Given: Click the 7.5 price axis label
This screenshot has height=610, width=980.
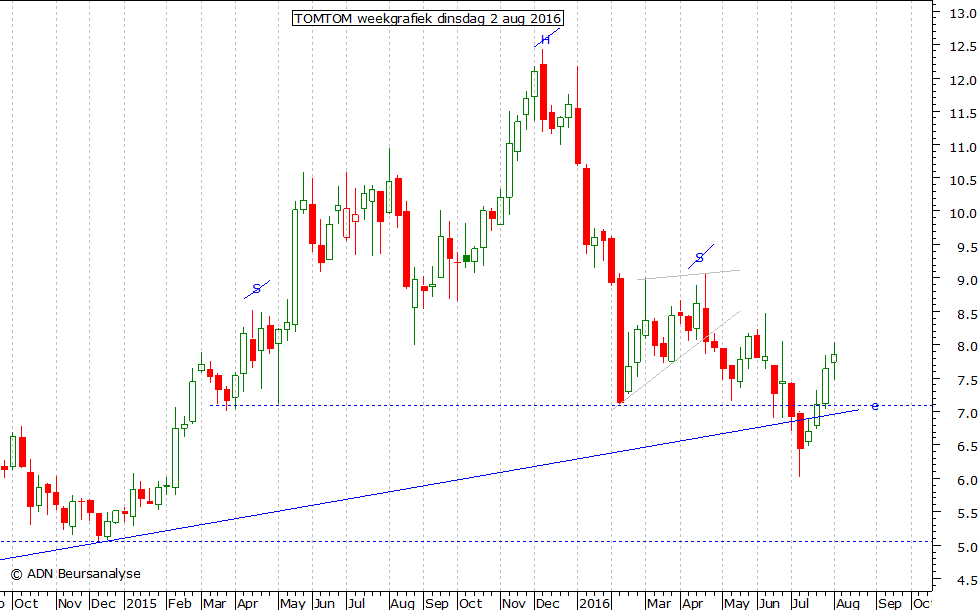Looking at the screenshot, I should coord(966,381).
